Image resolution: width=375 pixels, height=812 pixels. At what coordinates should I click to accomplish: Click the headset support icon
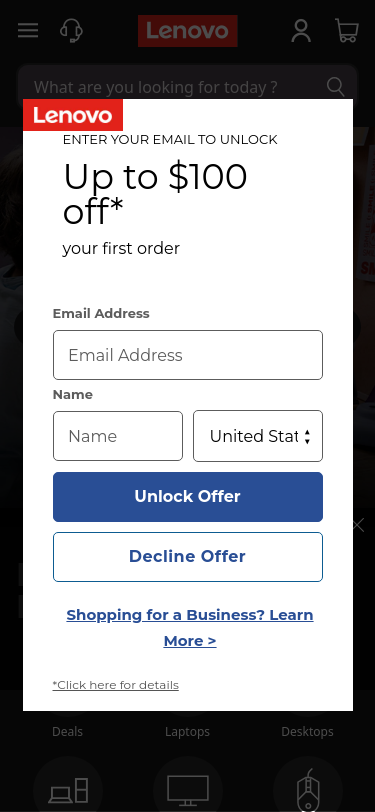click(71, 31)
